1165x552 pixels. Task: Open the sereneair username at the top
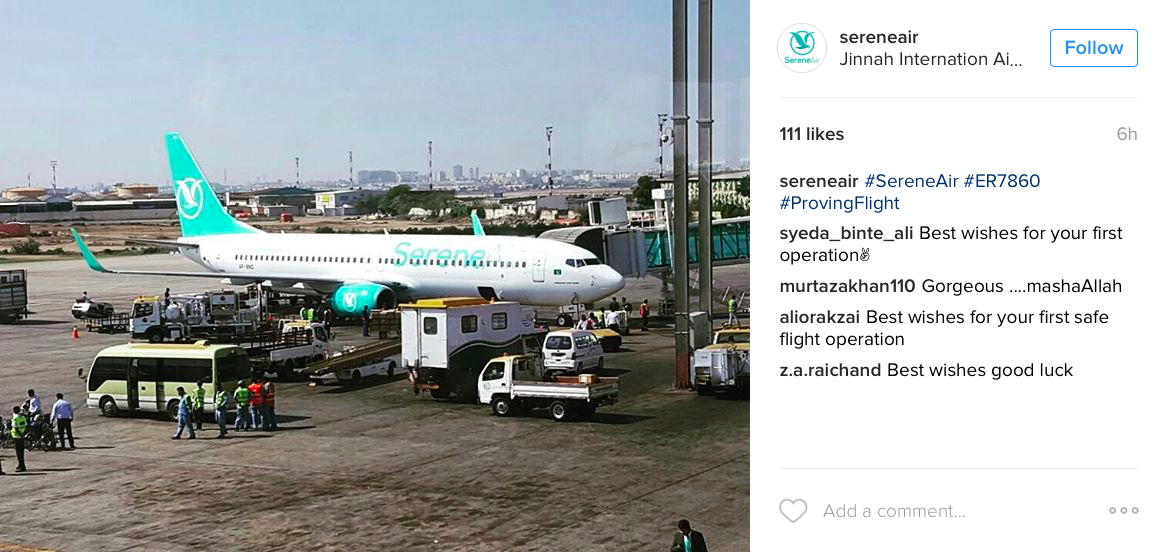pos(879,37)
